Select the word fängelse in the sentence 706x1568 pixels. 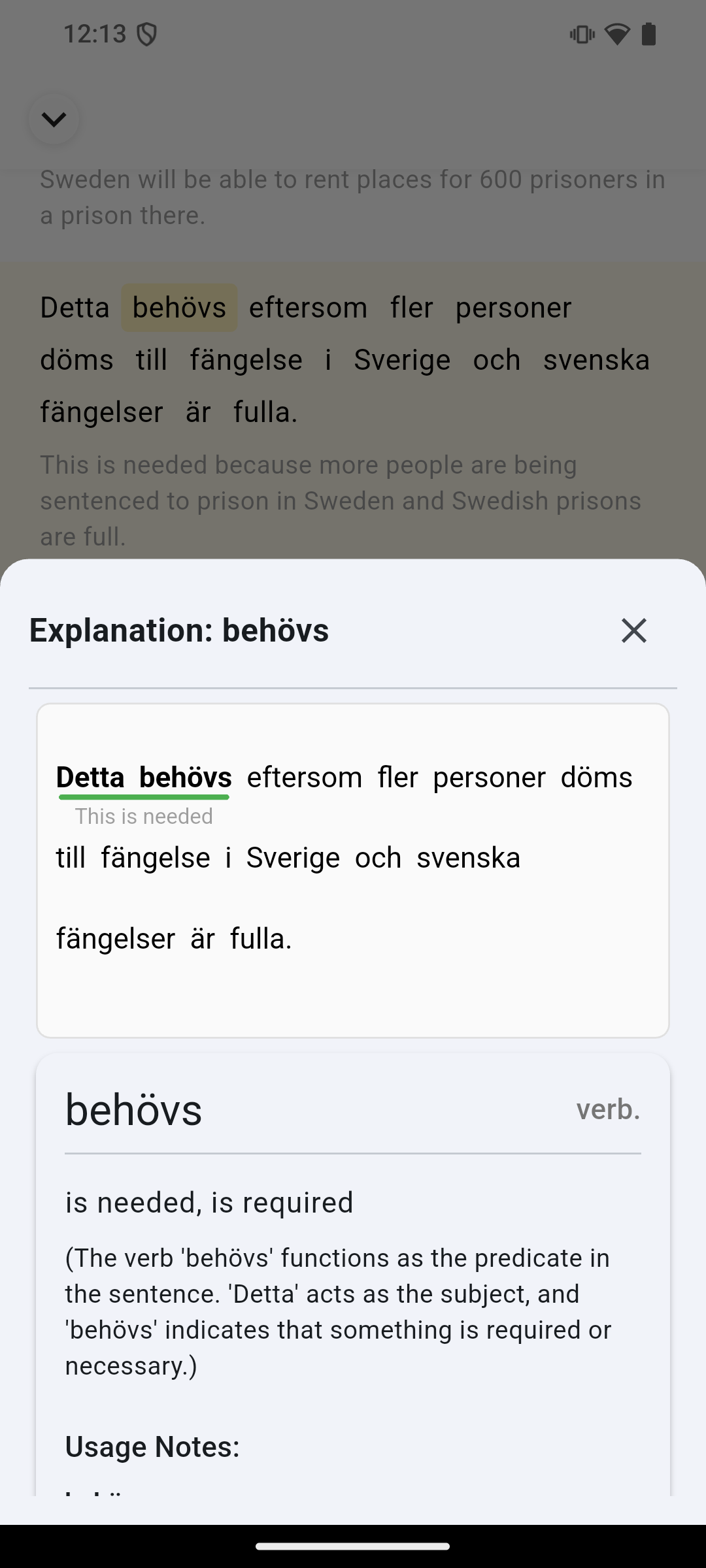coord(246,359)
